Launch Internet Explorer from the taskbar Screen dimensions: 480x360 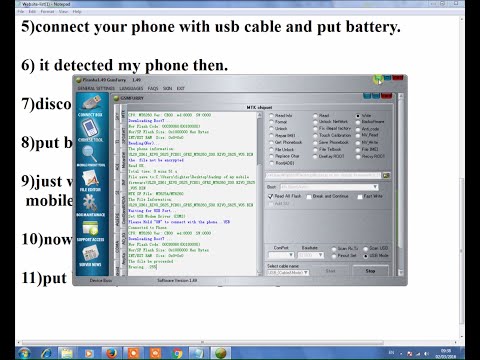click(x=46, y=353)
